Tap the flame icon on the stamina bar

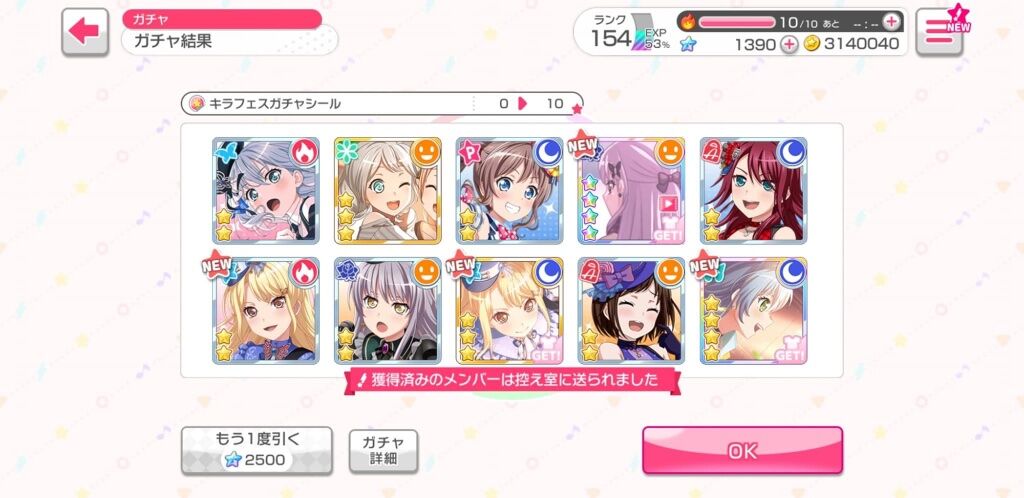pos(688,22)
